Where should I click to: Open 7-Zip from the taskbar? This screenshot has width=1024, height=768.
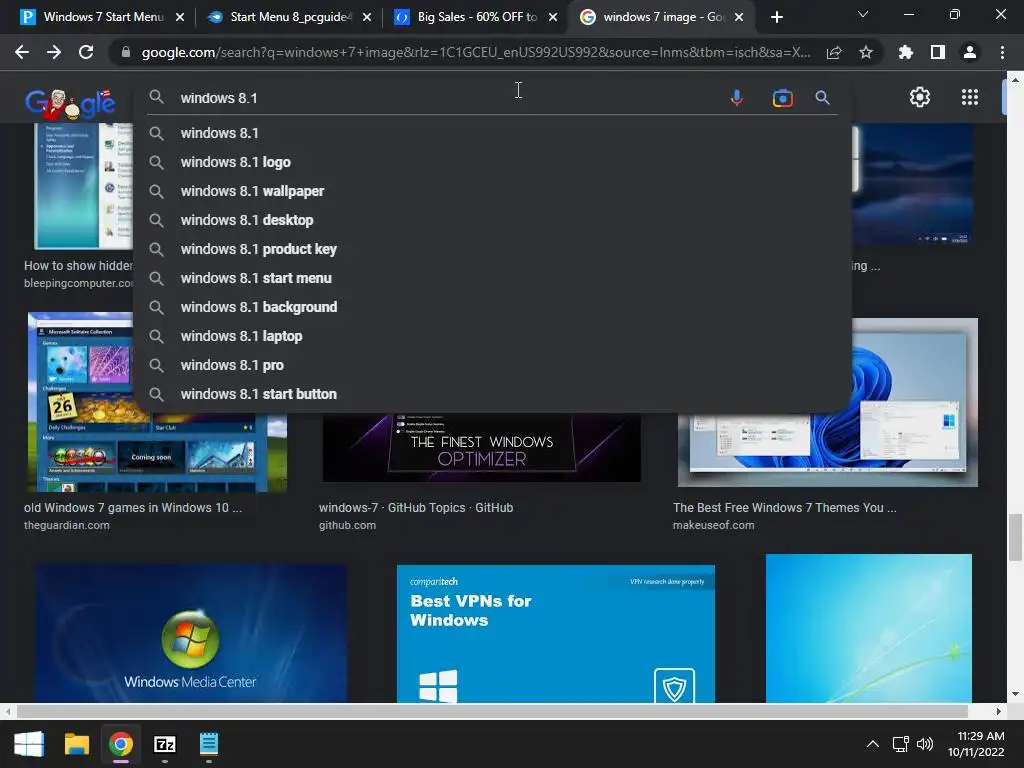(x=165, y=744)
